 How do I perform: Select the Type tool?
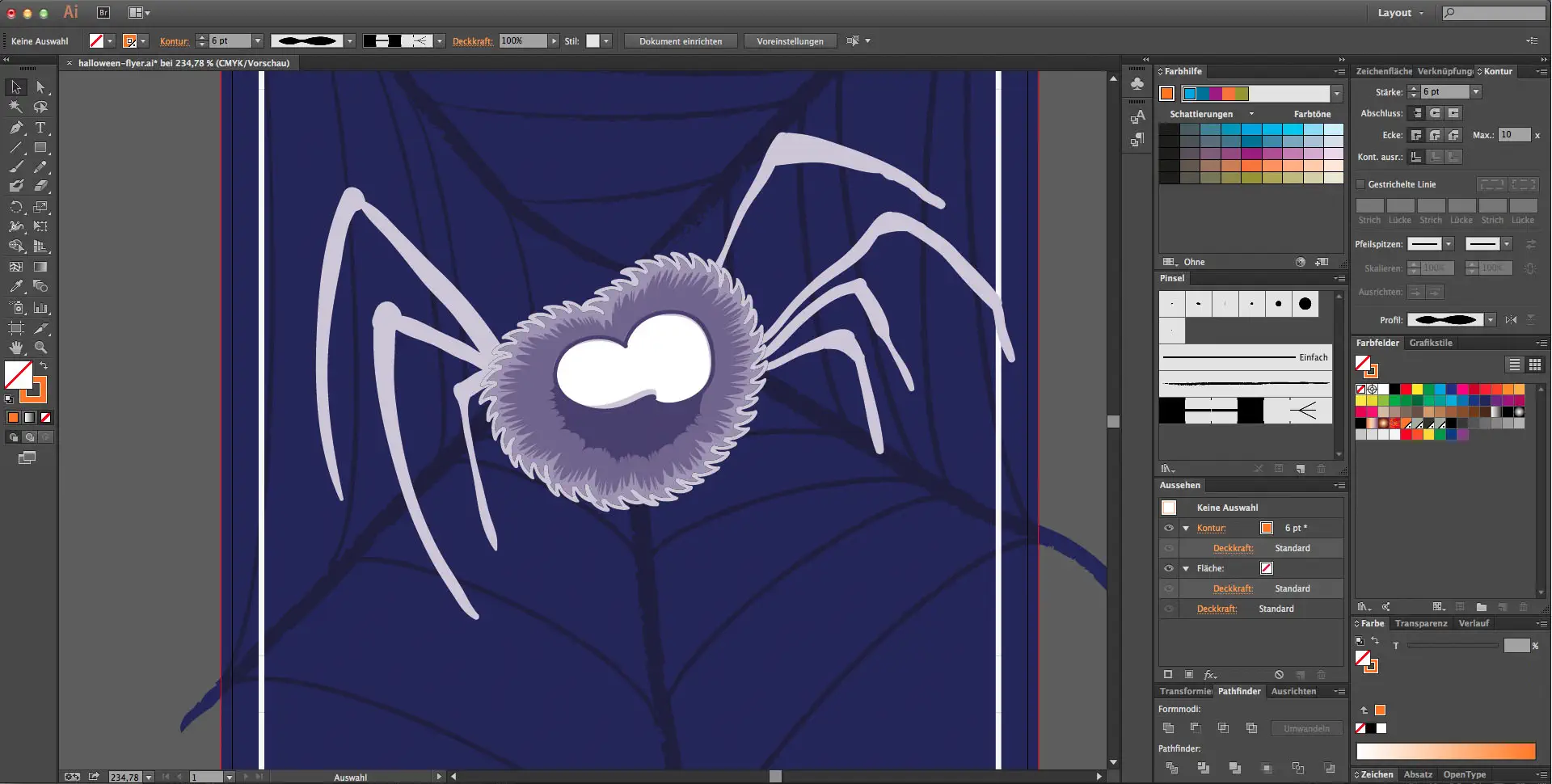[x=40, y=128]
